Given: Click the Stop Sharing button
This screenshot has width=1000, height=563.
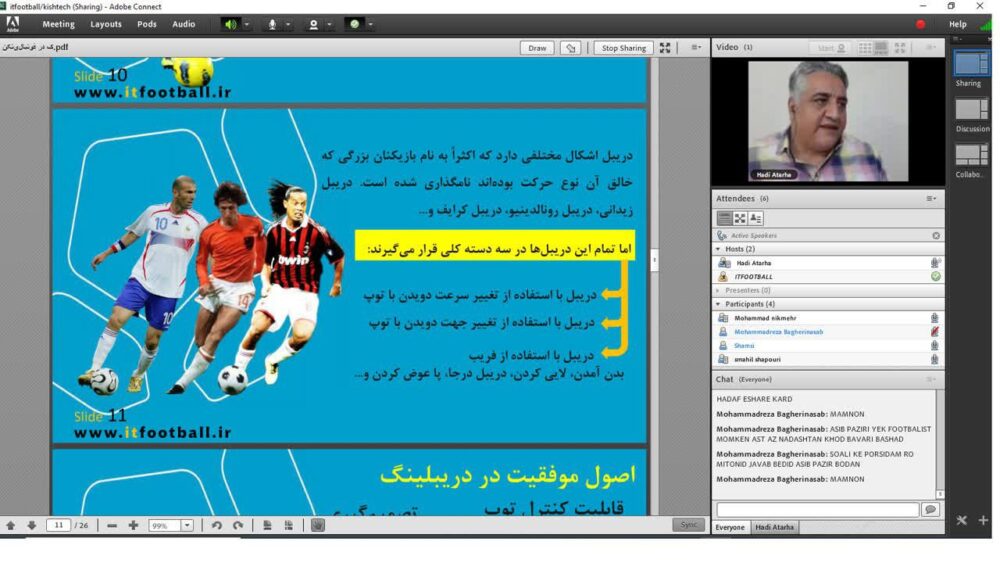Looking at the screenshot, I should click(624, 48).
